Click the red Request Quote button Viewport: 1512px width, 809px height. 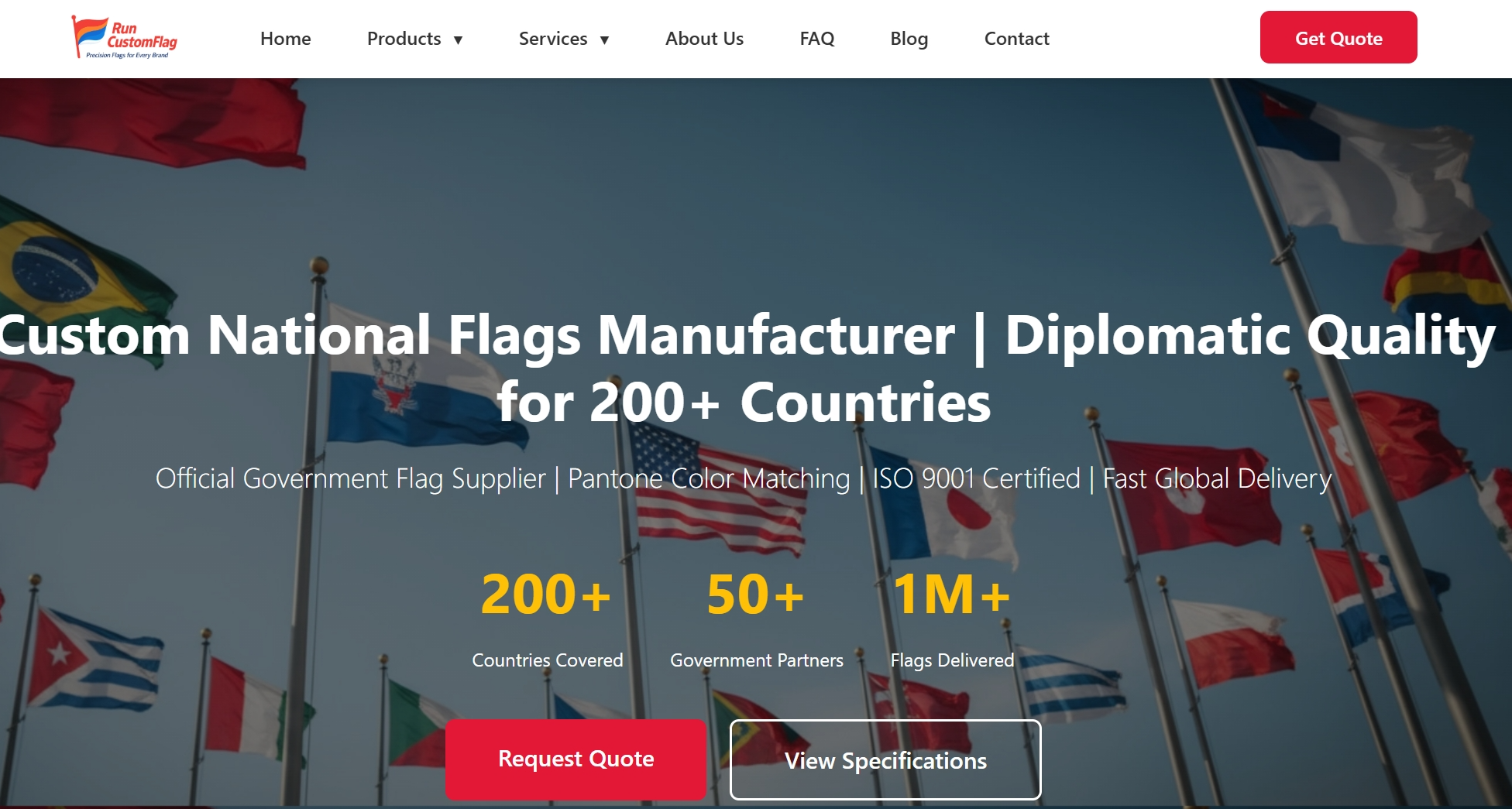[576, 759]
